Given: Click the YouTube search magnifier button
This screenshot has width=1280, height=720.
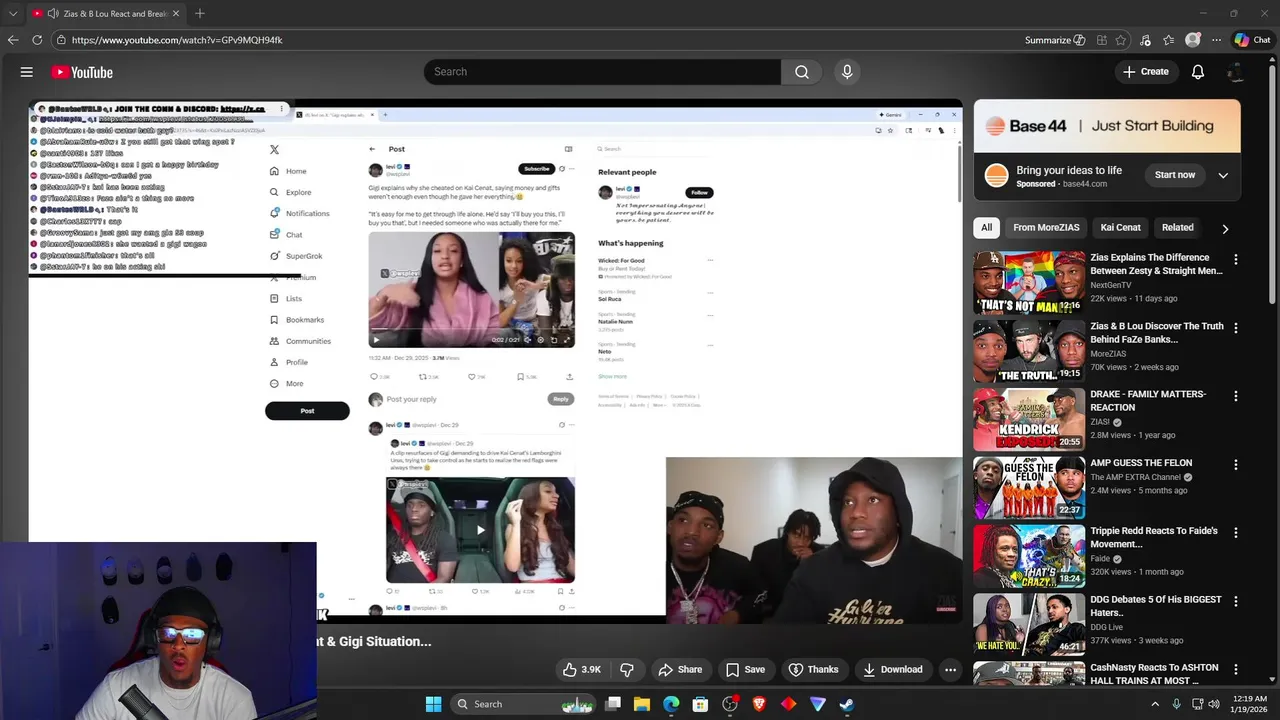Looking at the screenshot, I should [802, 72].
